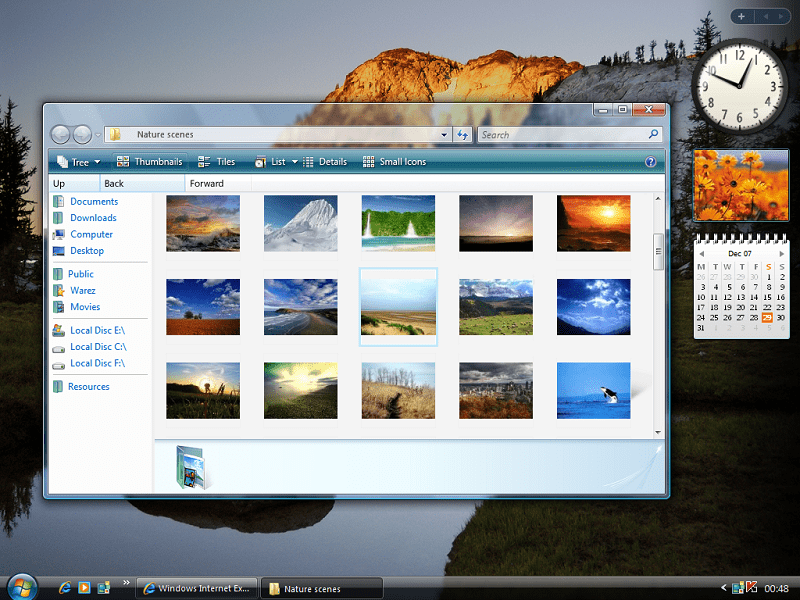Open Local Disc C:\ in the sidebar
Image resolution: width=800 pixels, height=600 pixels.
click(97, 347)
